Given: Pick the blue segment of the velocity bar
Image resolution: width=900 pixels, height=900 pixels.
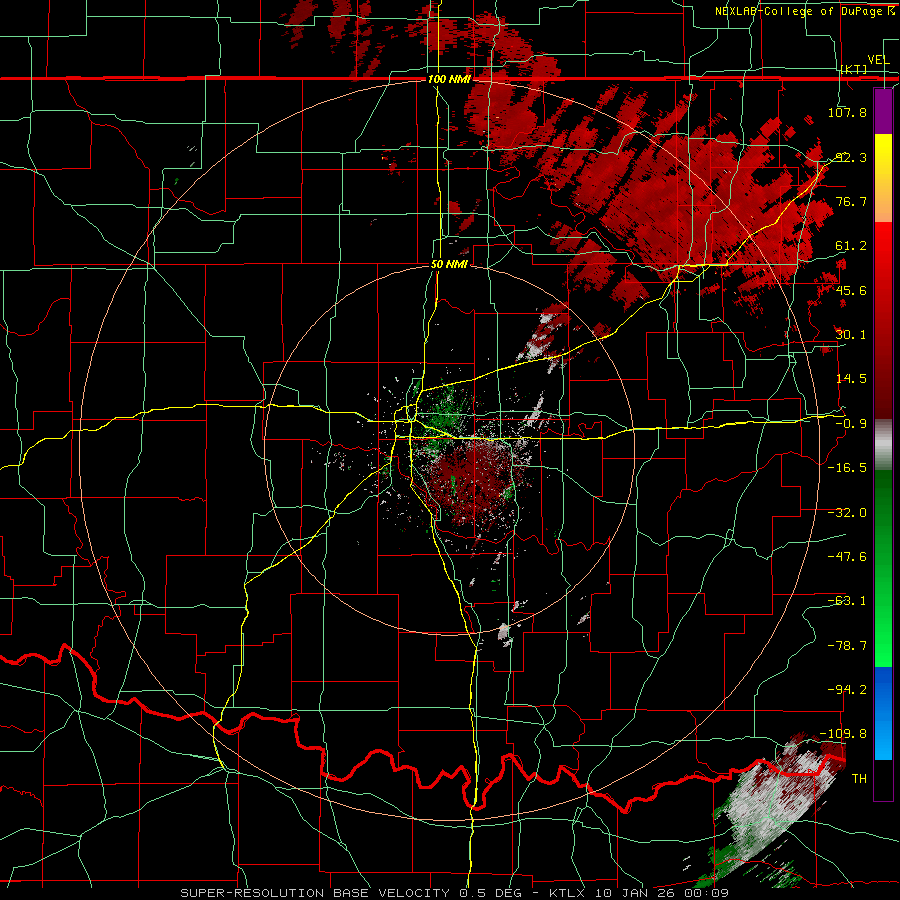Looking at the screenshot, I should 883,713.
